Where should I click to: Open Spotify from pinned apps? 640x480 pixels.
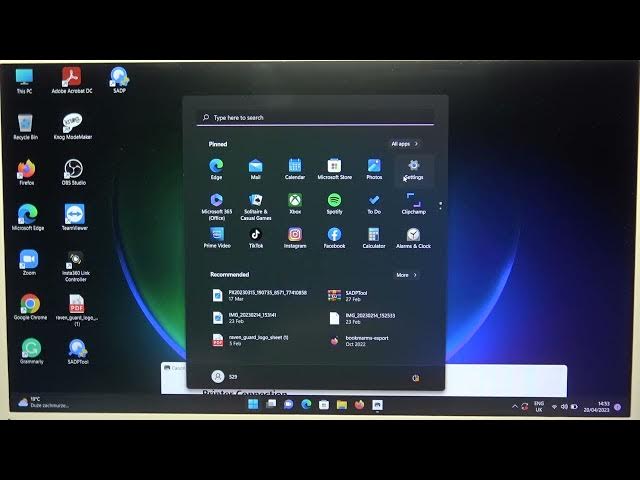334,204
